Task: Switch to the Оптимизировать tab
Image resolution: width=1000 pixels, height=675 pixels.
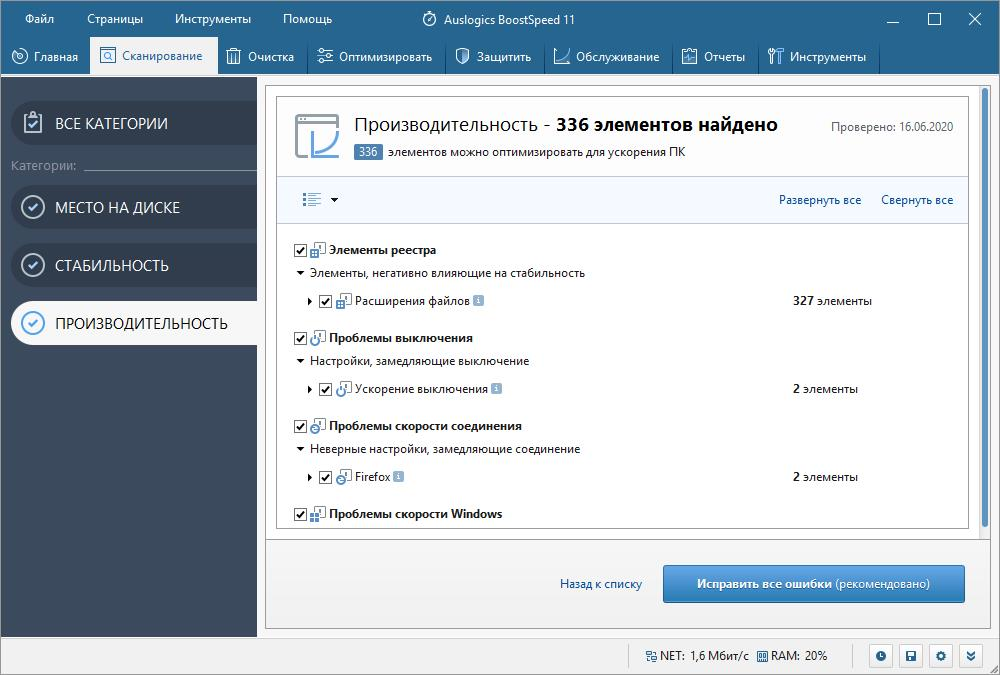Action: coord(375,56)
